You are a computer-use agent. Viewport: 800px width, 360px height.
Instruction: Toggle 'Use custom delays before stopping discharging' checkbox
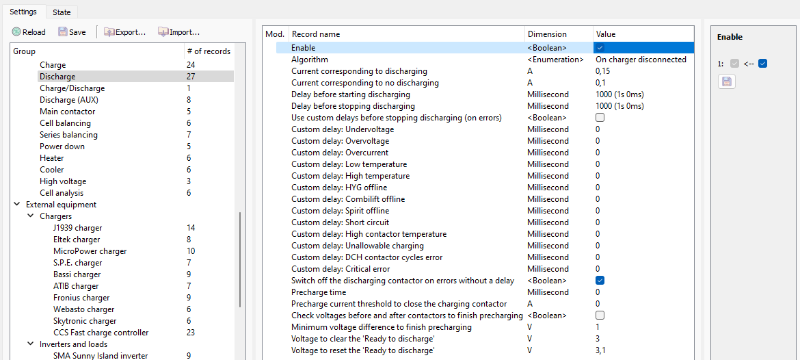pos(600,118)
